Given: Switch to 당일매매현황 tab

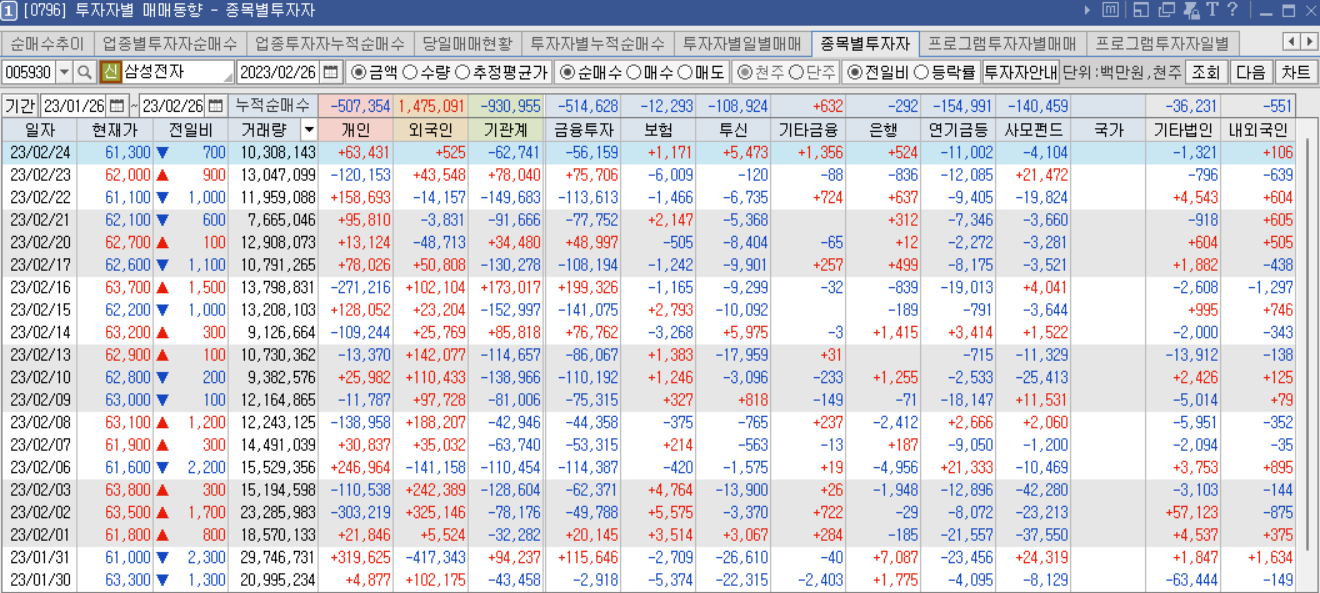Looking at the screenshot, I should click(467, 44).
